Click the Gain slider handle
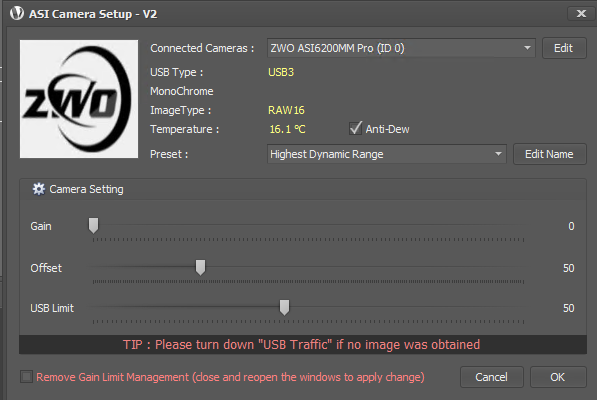 click(x=93, y=225)
